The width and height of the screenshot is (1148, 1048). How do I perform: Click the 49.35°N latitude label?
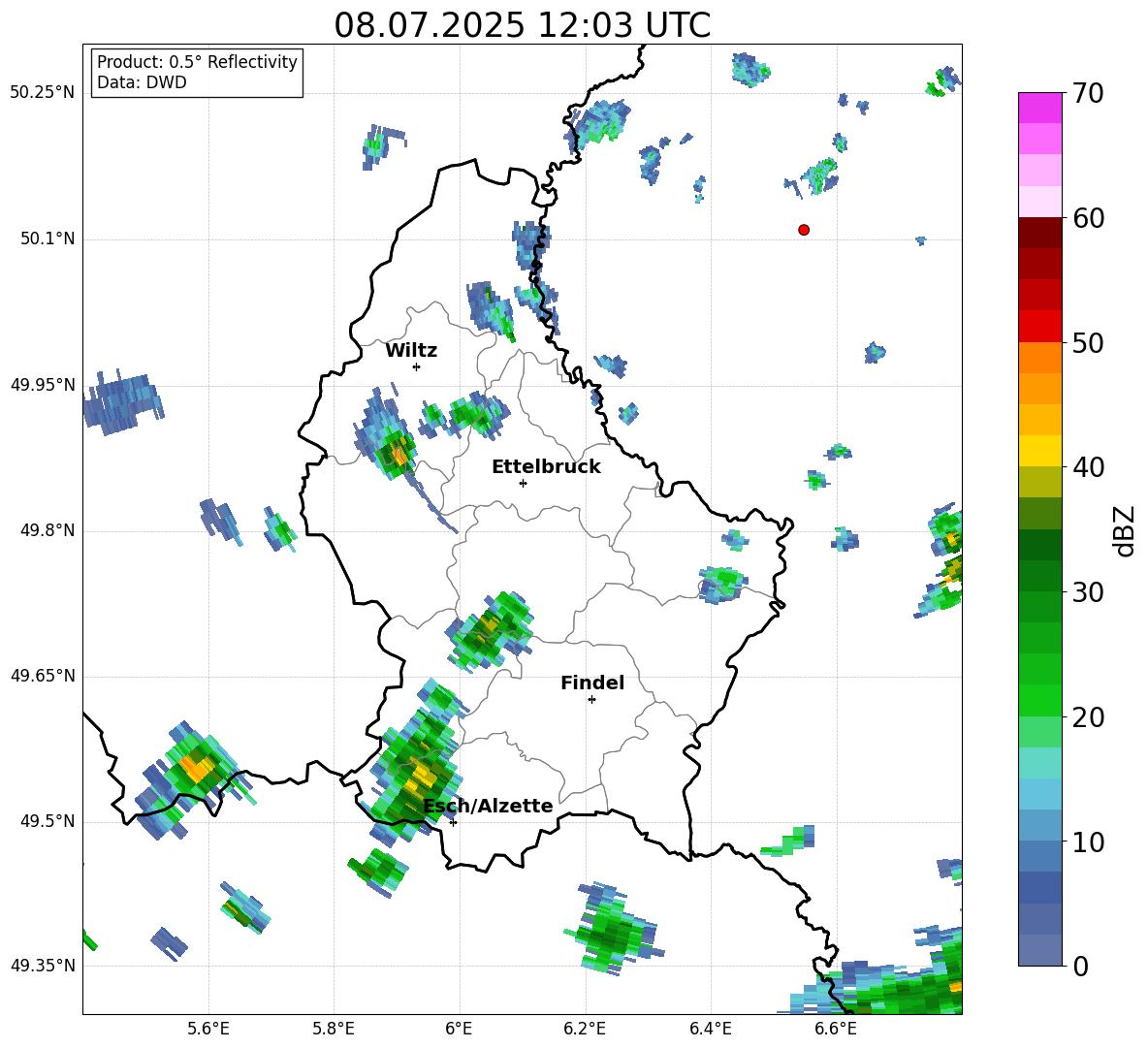[x=43, y=966]
